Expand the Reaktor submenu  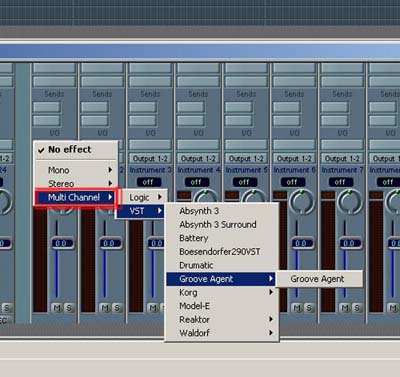point(221,319)
